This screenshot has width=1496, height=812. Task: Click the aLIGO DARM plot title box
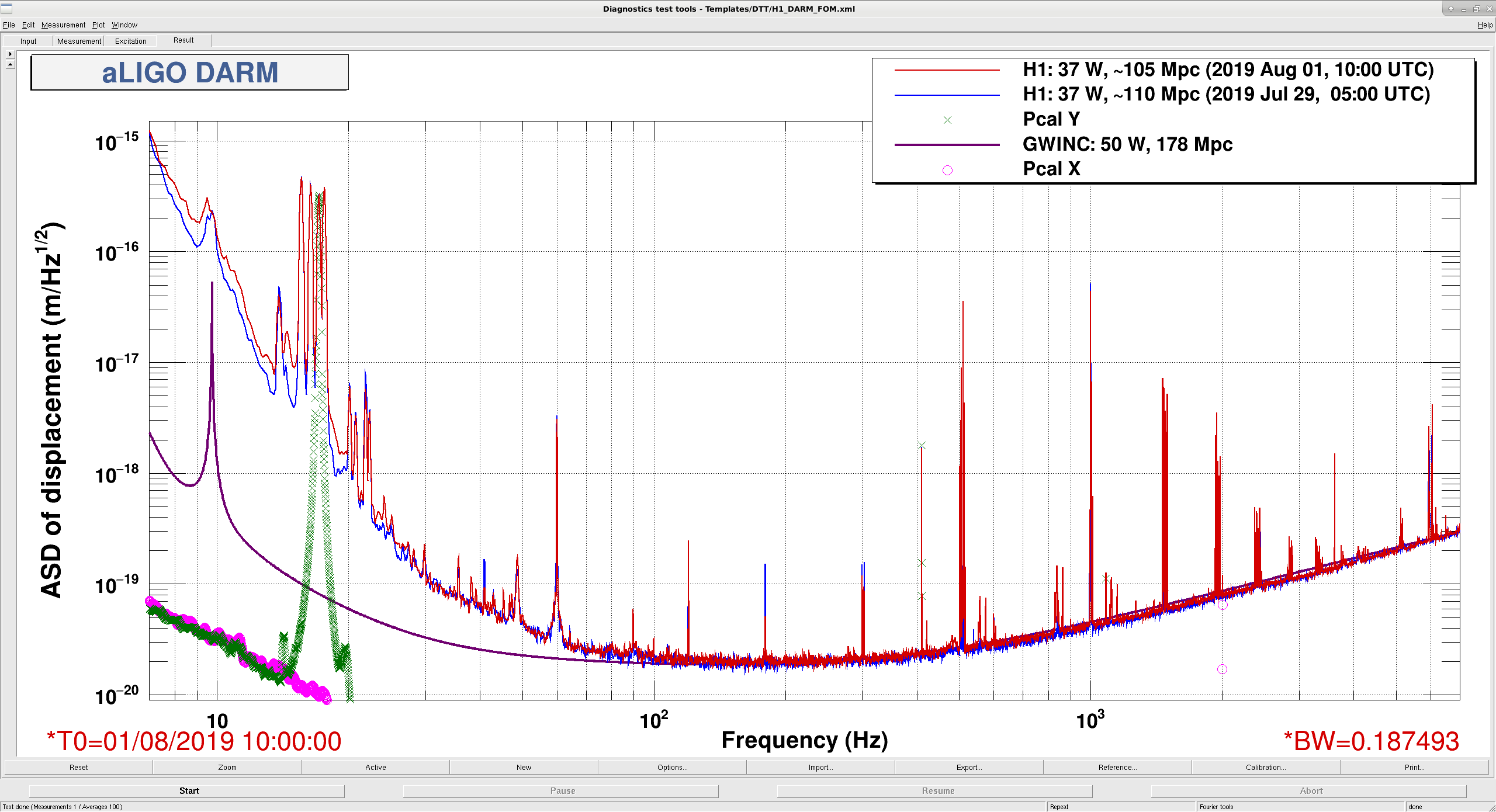point(190,72)
